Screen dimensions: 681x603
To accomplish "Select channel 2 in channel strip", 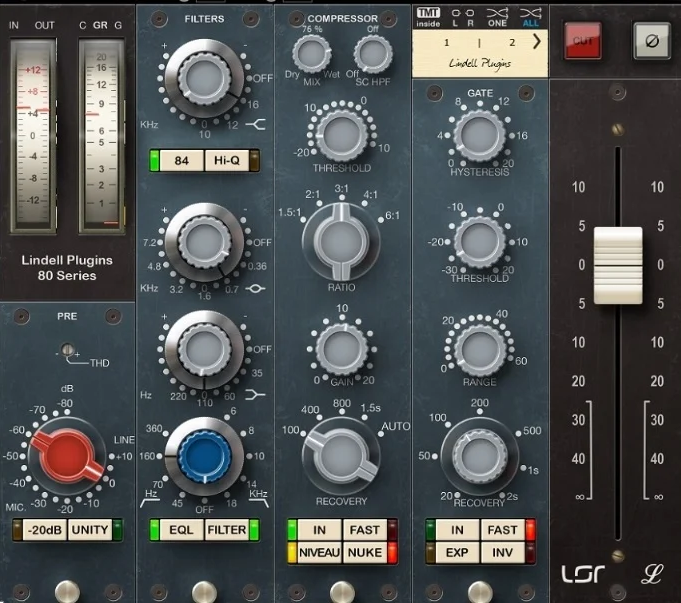I will (512, 43).
